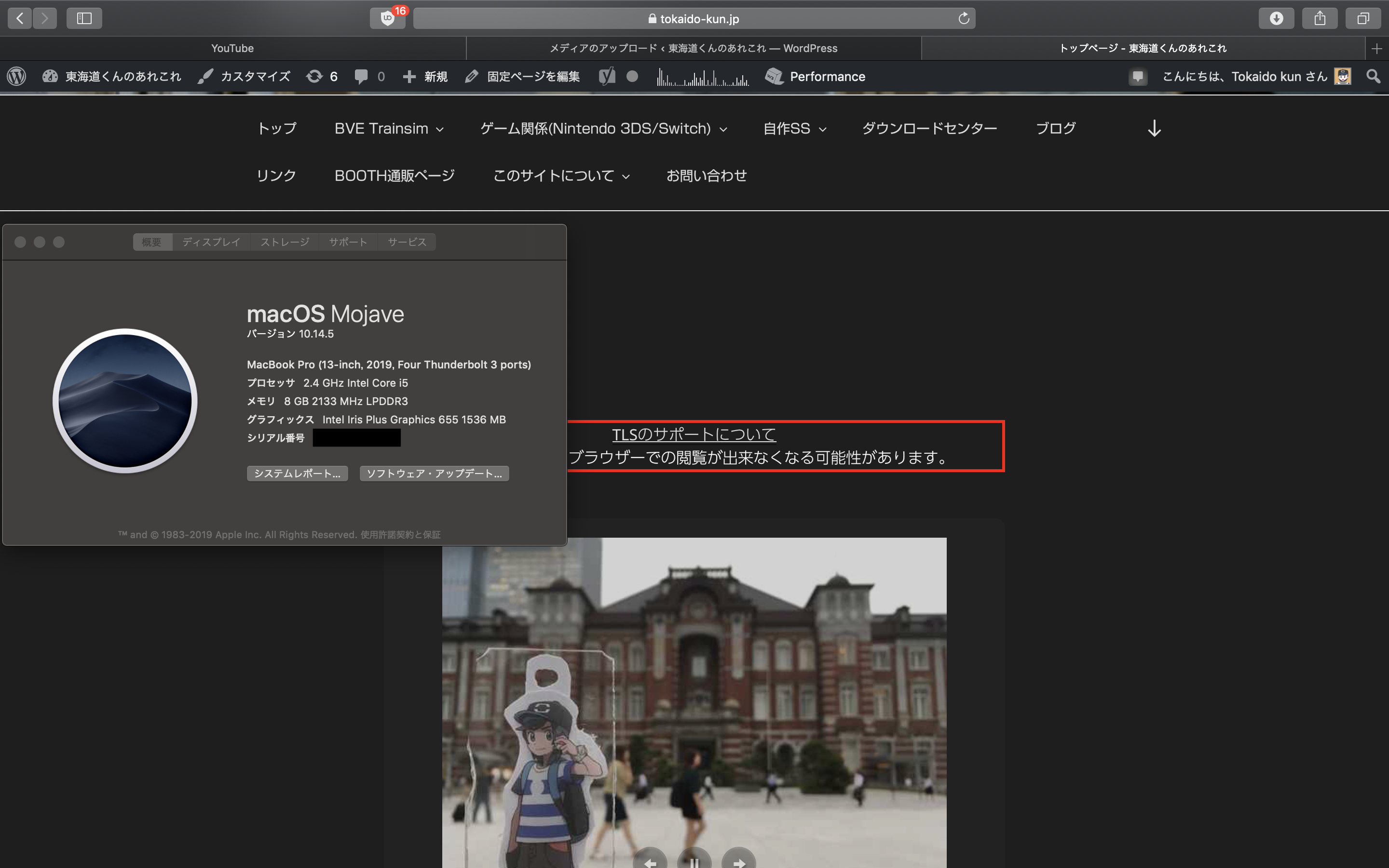Click the admin bar search magnifier icon
1389x868 pixels.
pyautogui.click(x=1373, y=76)
